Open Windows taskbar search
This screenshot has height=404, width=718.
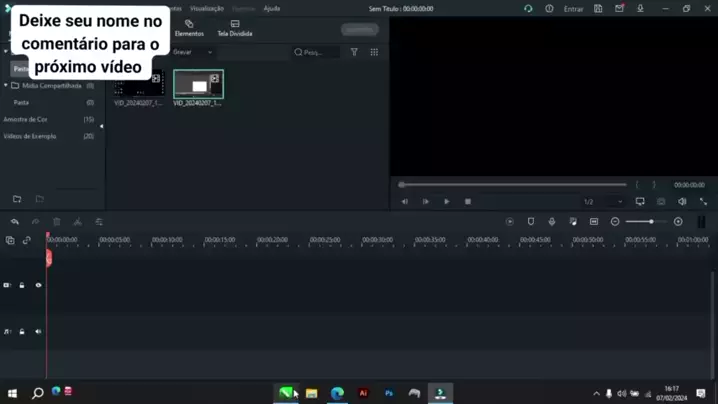[38, 393]
